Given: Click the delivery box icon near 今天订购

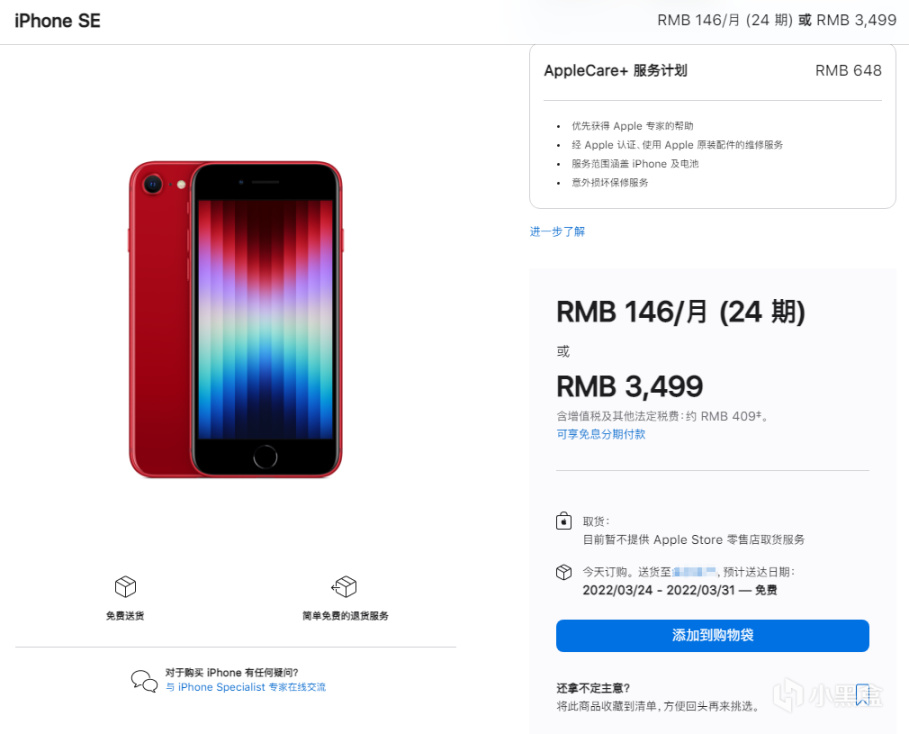Looking at the screenshot, I should pos(563,572).
